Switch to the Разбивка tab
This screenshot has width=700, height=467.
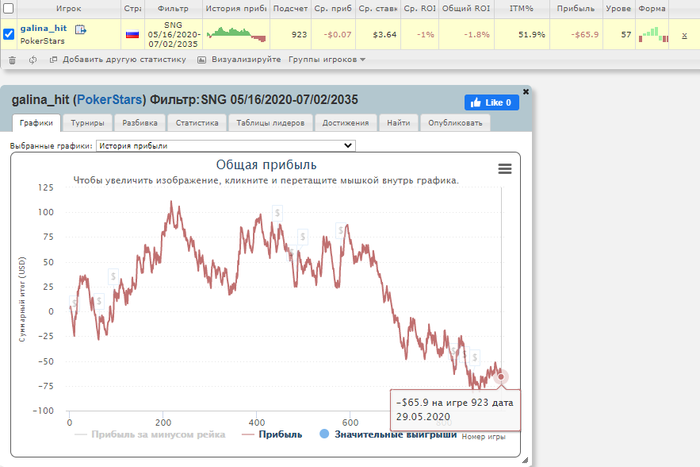[x=140, y=123]
